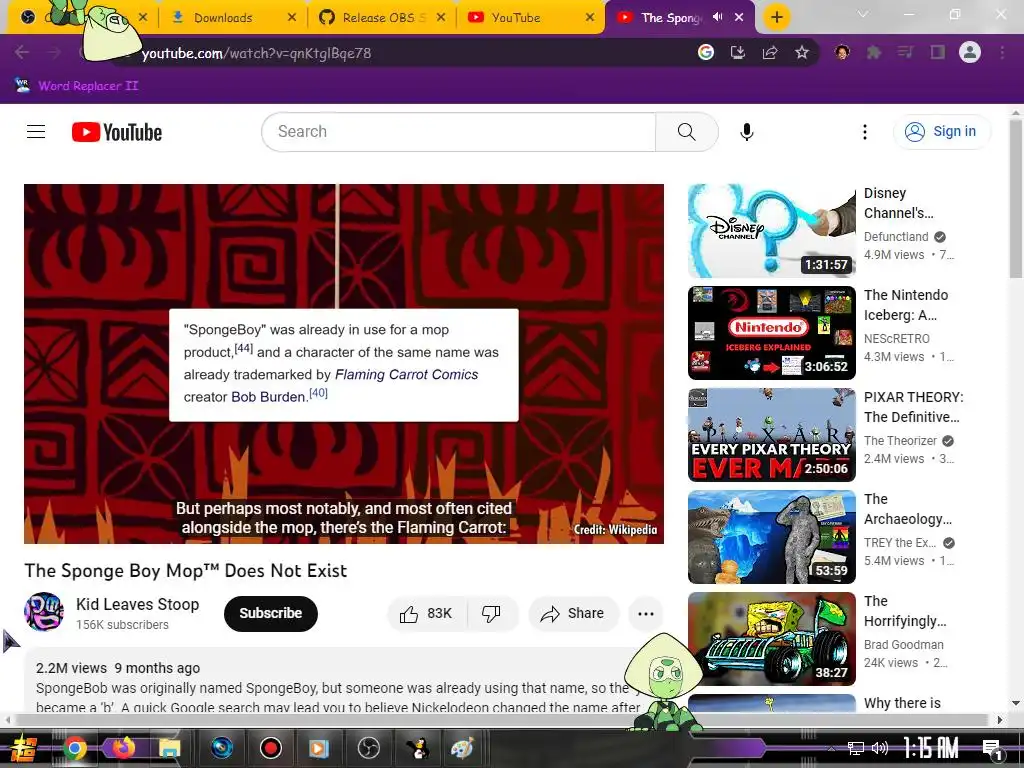The height and width of the screenshot is (768, 1024).
Task: Open the Start menu on taskbar
Action: (x=23, y=748)
